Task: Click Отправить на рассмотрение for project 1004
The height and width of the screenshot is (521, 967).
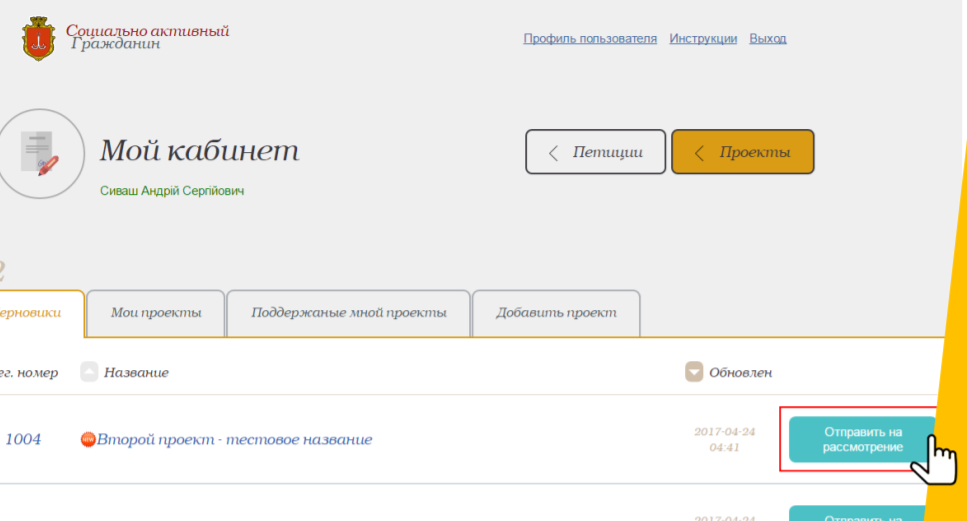Action: click(x=862, y=439)
